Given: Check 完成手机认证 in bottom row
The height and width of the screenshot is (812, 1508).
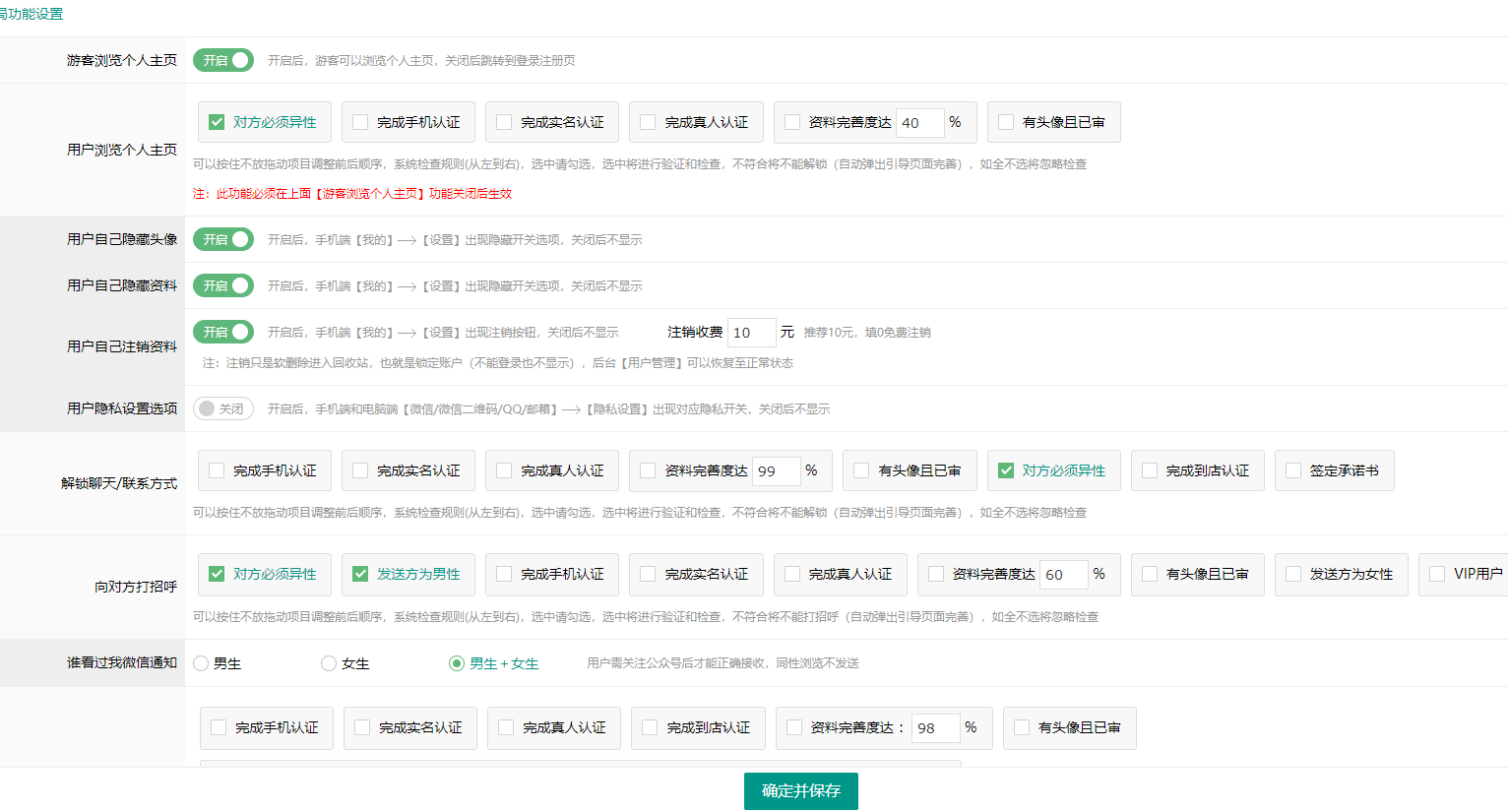Looking at the screenshot, I should [219, 727].
